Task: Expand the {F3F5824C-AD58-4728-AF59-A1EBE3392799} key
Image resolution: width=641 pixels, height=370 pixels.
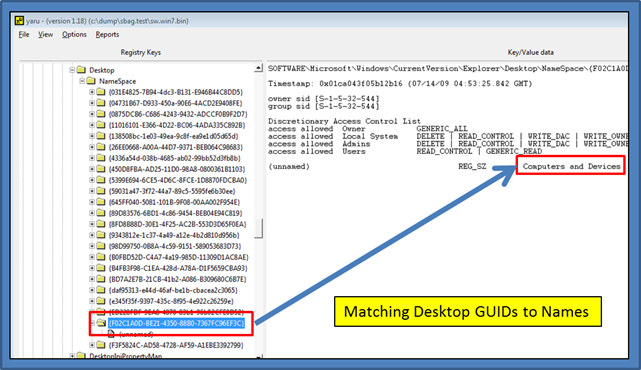Action: click(x=92, y=345)
